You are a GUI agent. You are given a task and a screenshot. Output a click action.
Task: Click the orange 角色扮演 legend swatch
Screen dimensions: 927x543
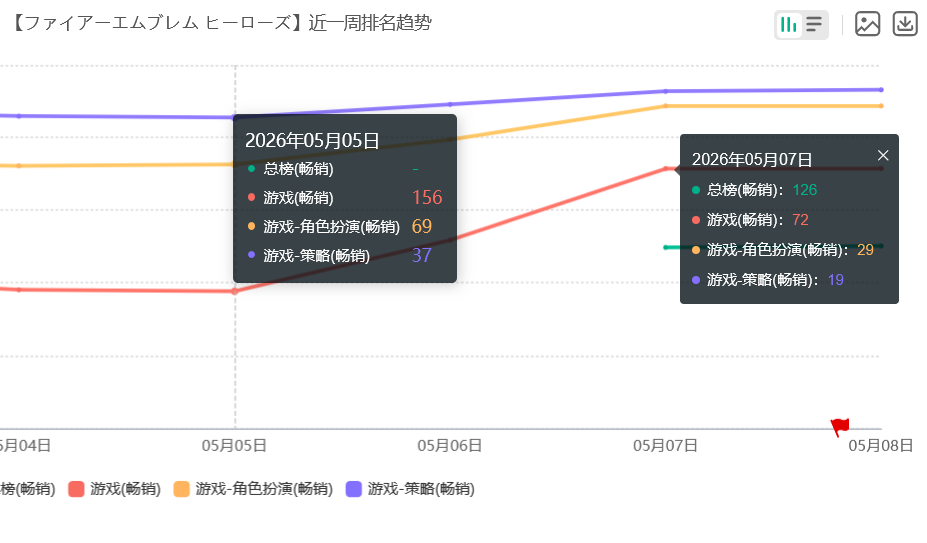pos(181,489)
